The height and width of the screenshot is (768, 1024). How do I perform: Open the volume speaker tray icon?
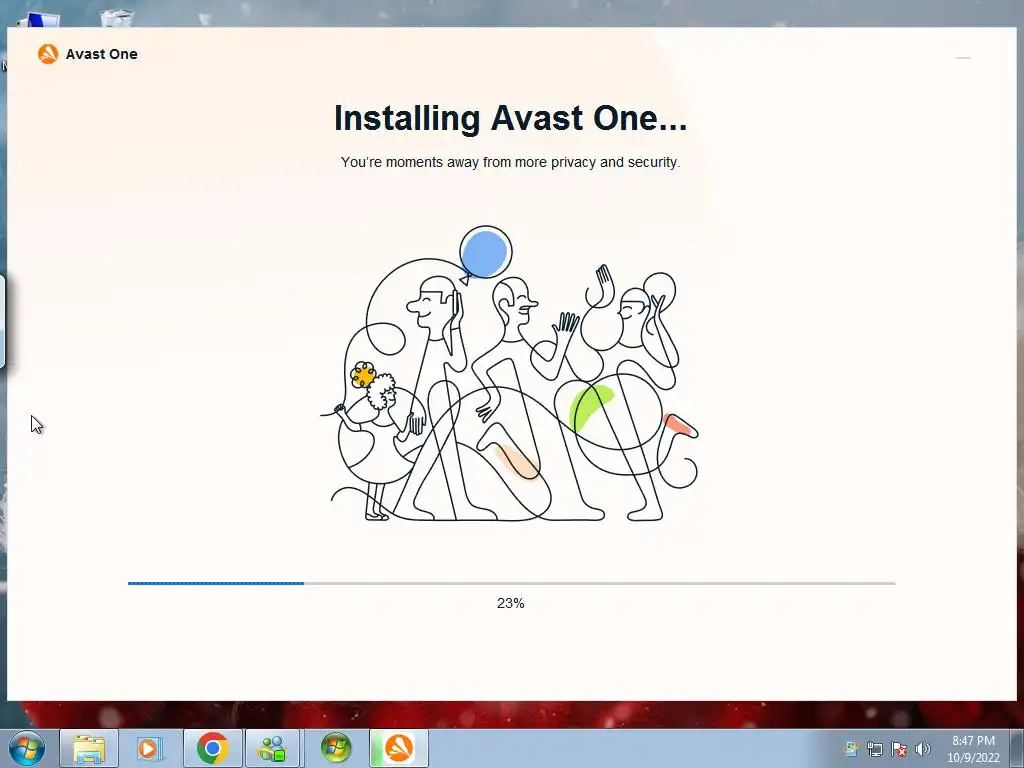[923, 749]
